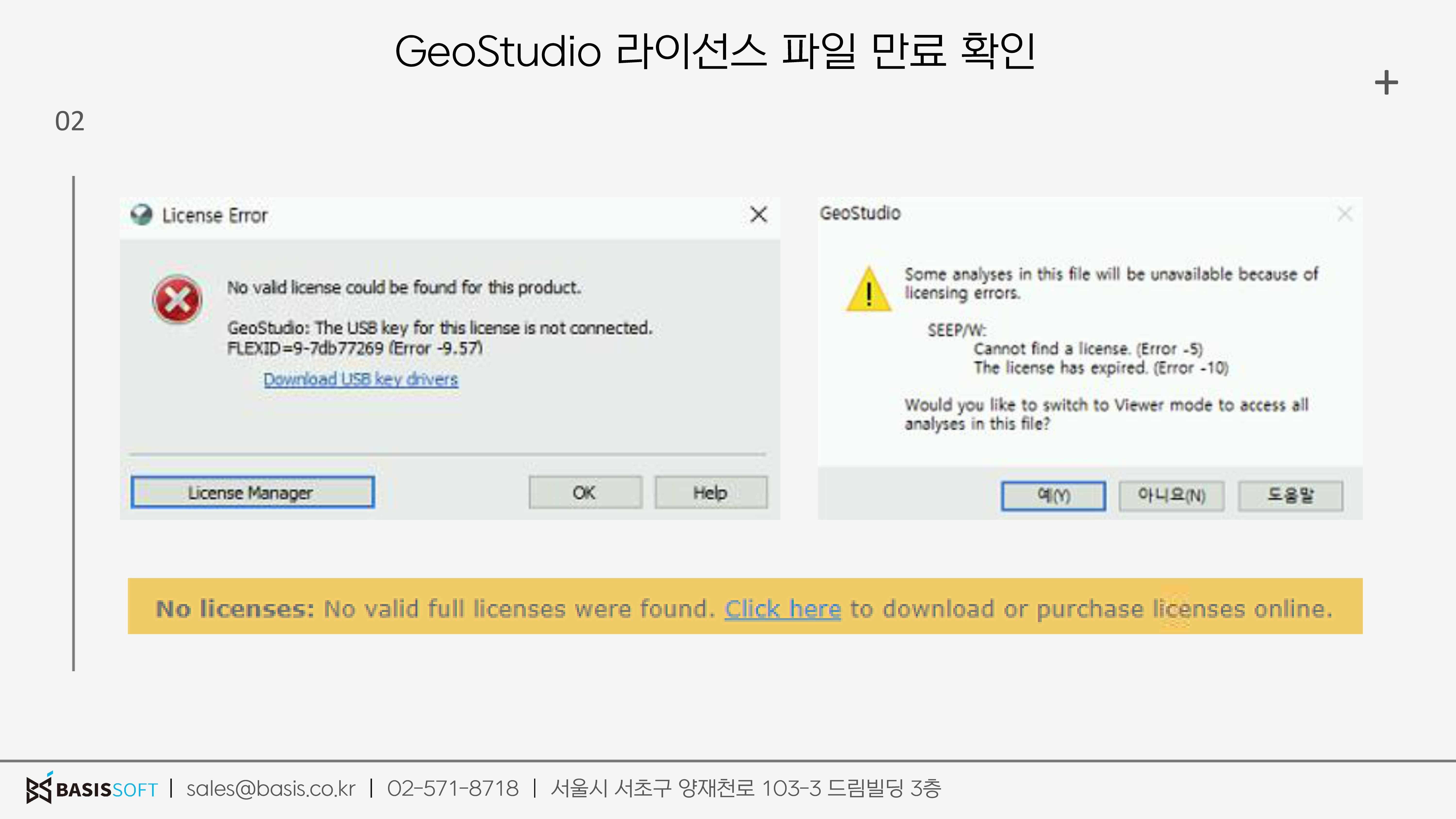Viewport: 1456px width, 819px height.
Task: Click the sales@basis.co.kr email address
Action: point(271,788)
